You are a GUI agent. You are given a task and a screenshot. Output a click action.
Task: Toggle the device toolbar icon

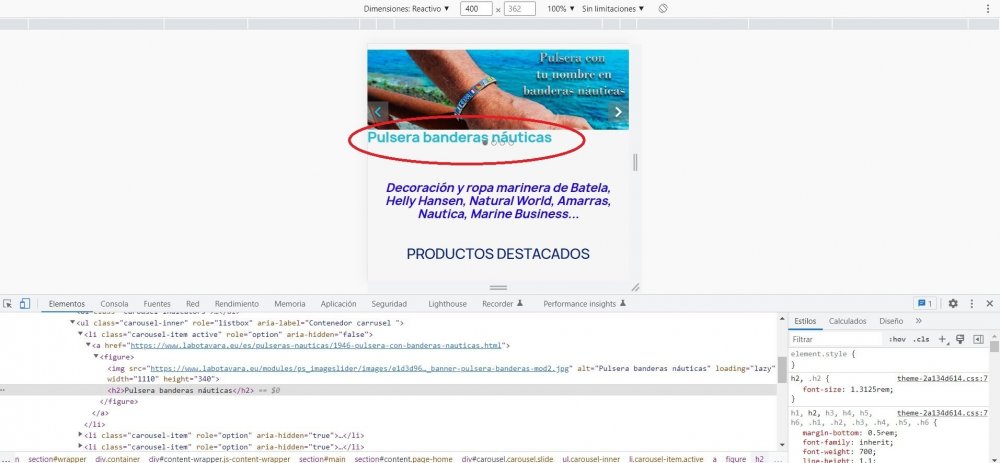click(25, 304)
